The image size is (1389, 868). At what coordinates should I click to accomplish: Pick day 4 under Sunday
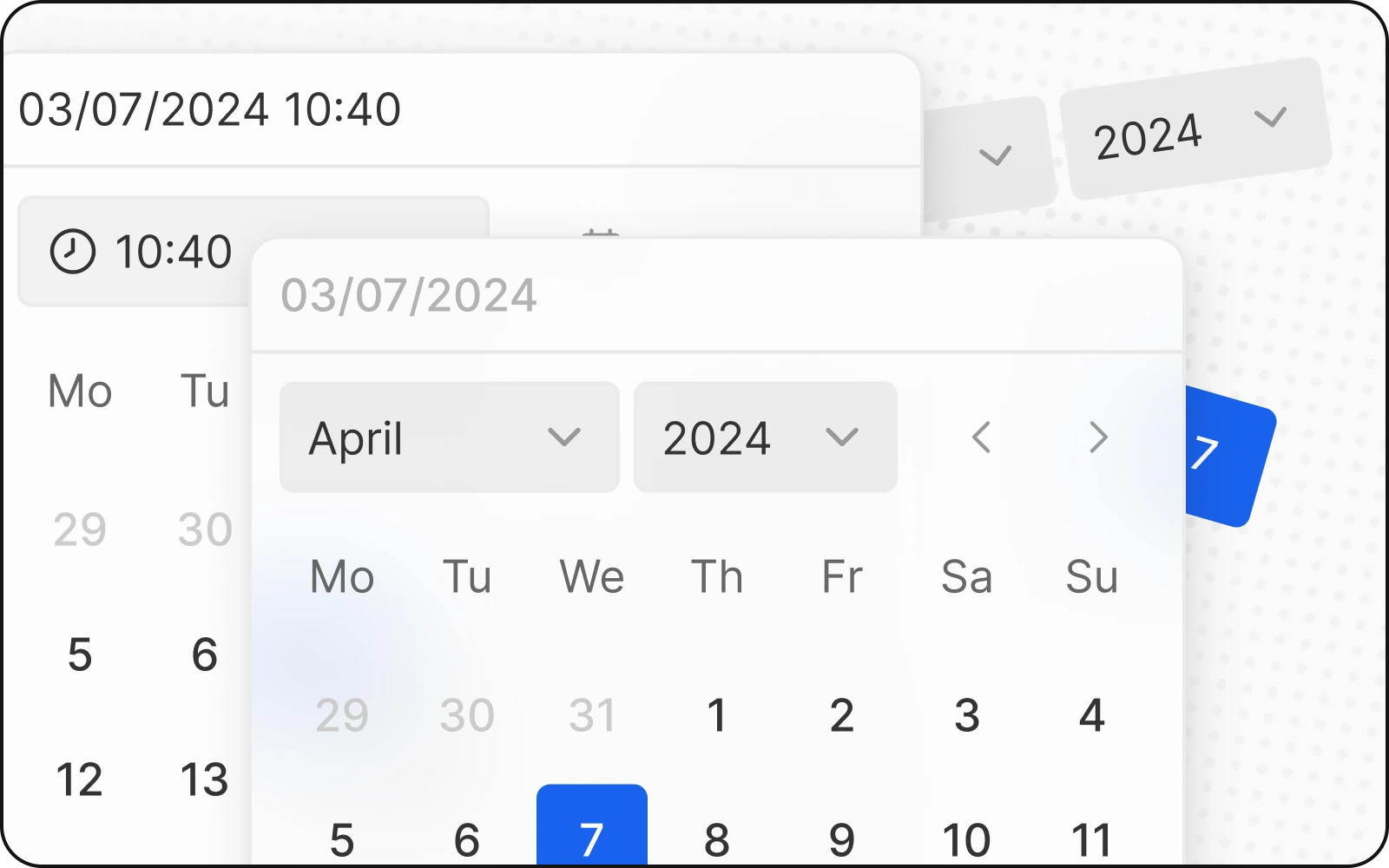(1091, 716)
